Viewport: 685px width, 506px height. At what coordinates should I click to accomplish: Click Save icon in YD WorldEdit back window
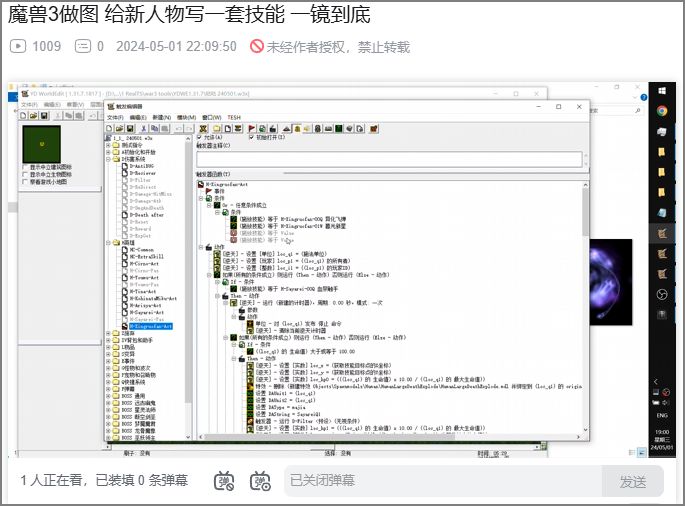(44, 115)
